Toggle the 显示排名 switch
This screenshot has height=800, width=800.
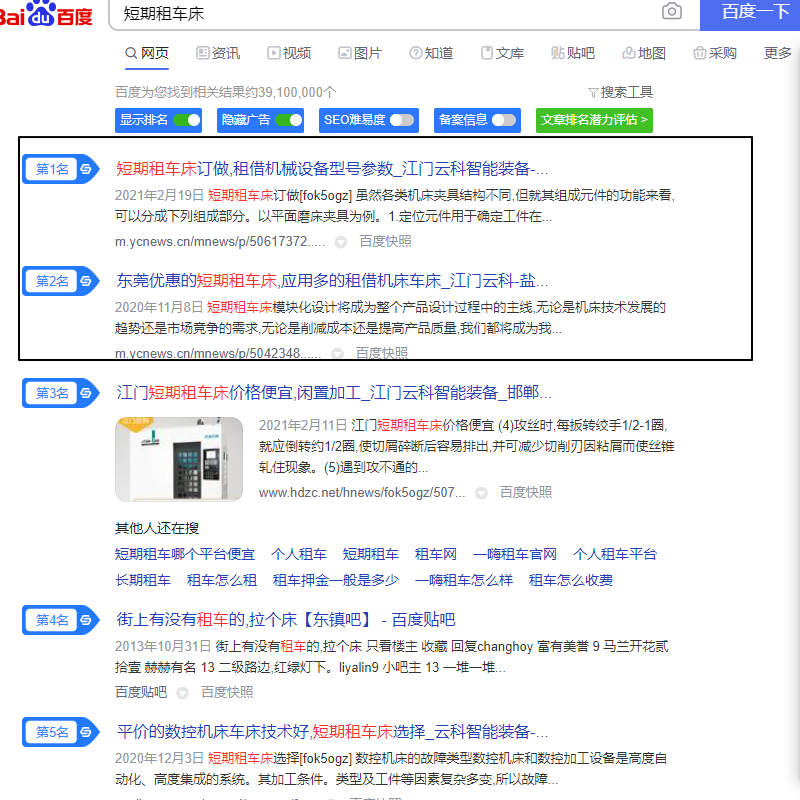pos(187,120)
